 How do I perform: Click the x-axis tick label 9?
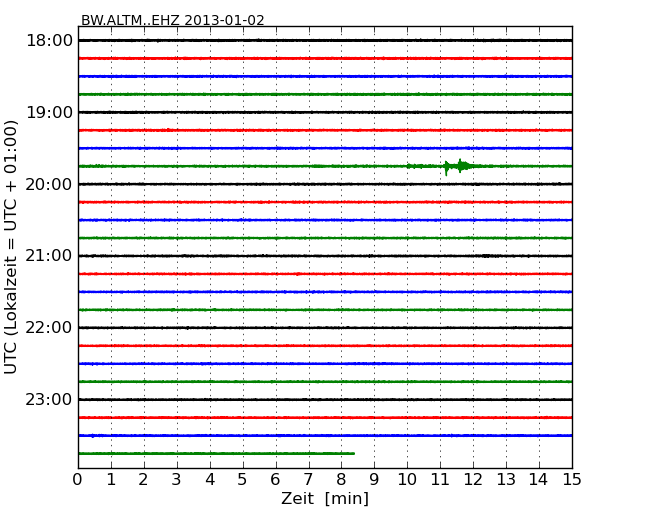374,480
